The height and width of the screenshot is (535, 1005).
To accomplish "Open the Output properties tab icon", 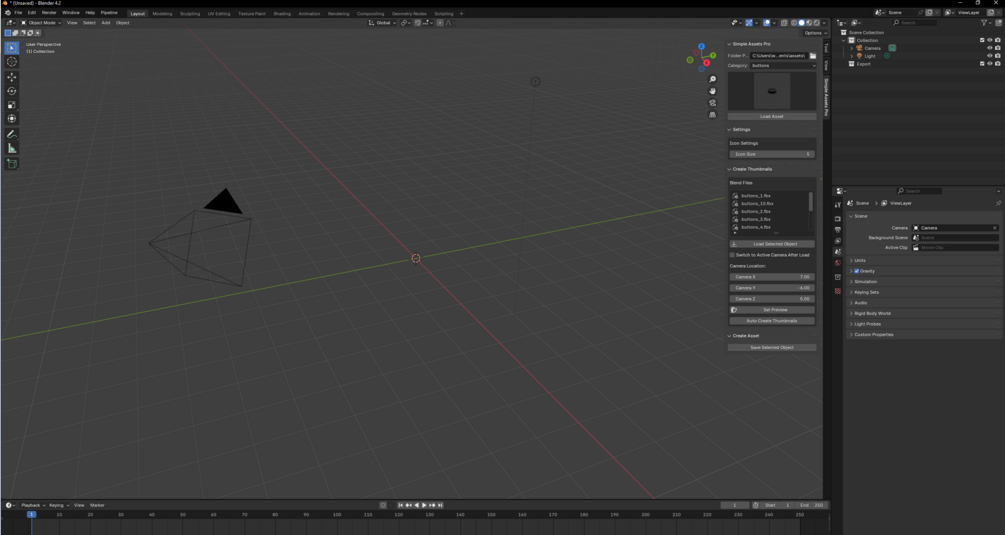I will pyautogui.click(x=838, y=230).
